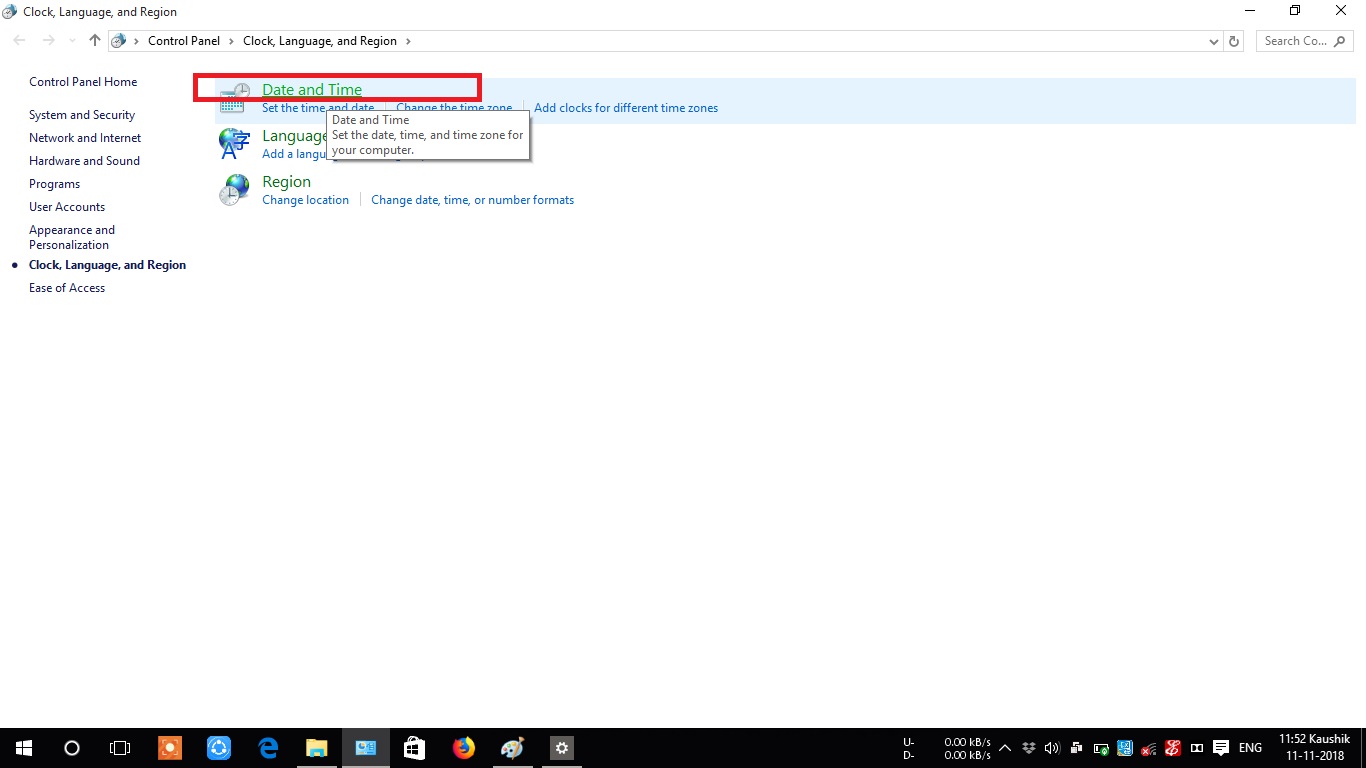Open Task View in taskbar

pyautogui.click(x=120, y=748)
